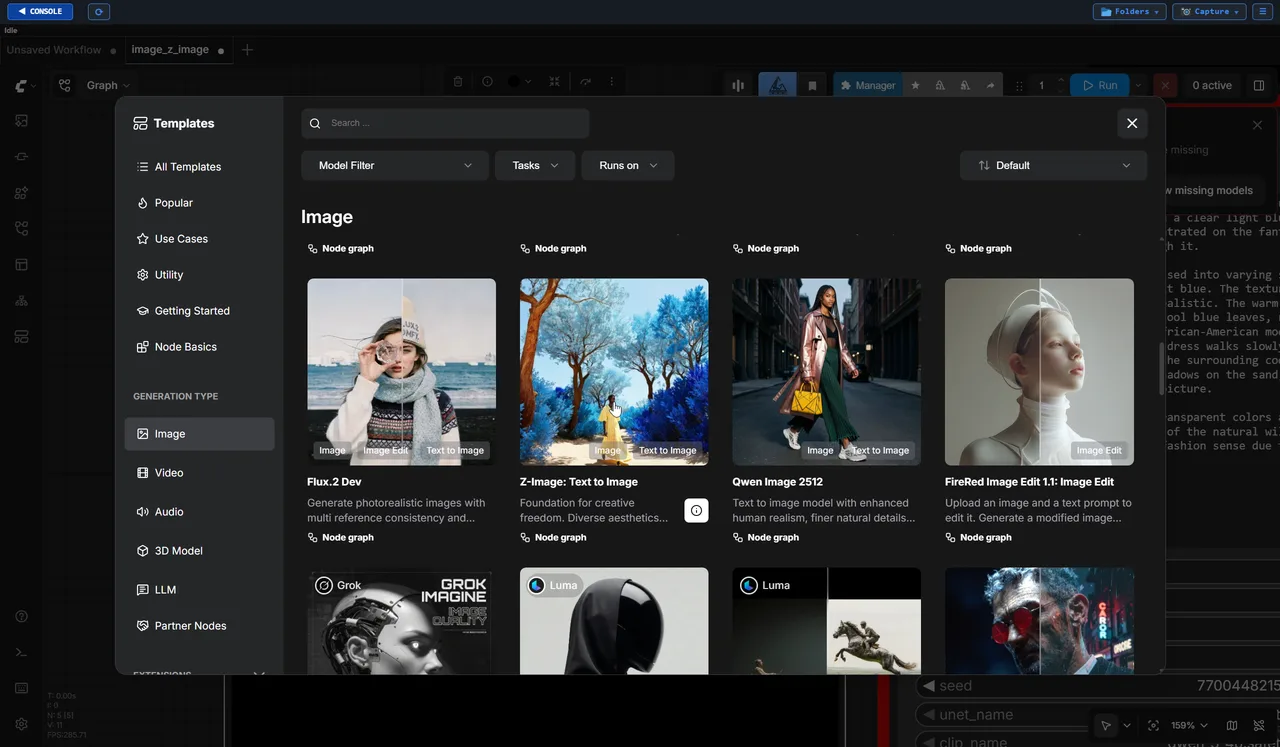Screen dimensions: 1280x747
Task: Click the trash delete icon in toolbar
Action: 458,82
